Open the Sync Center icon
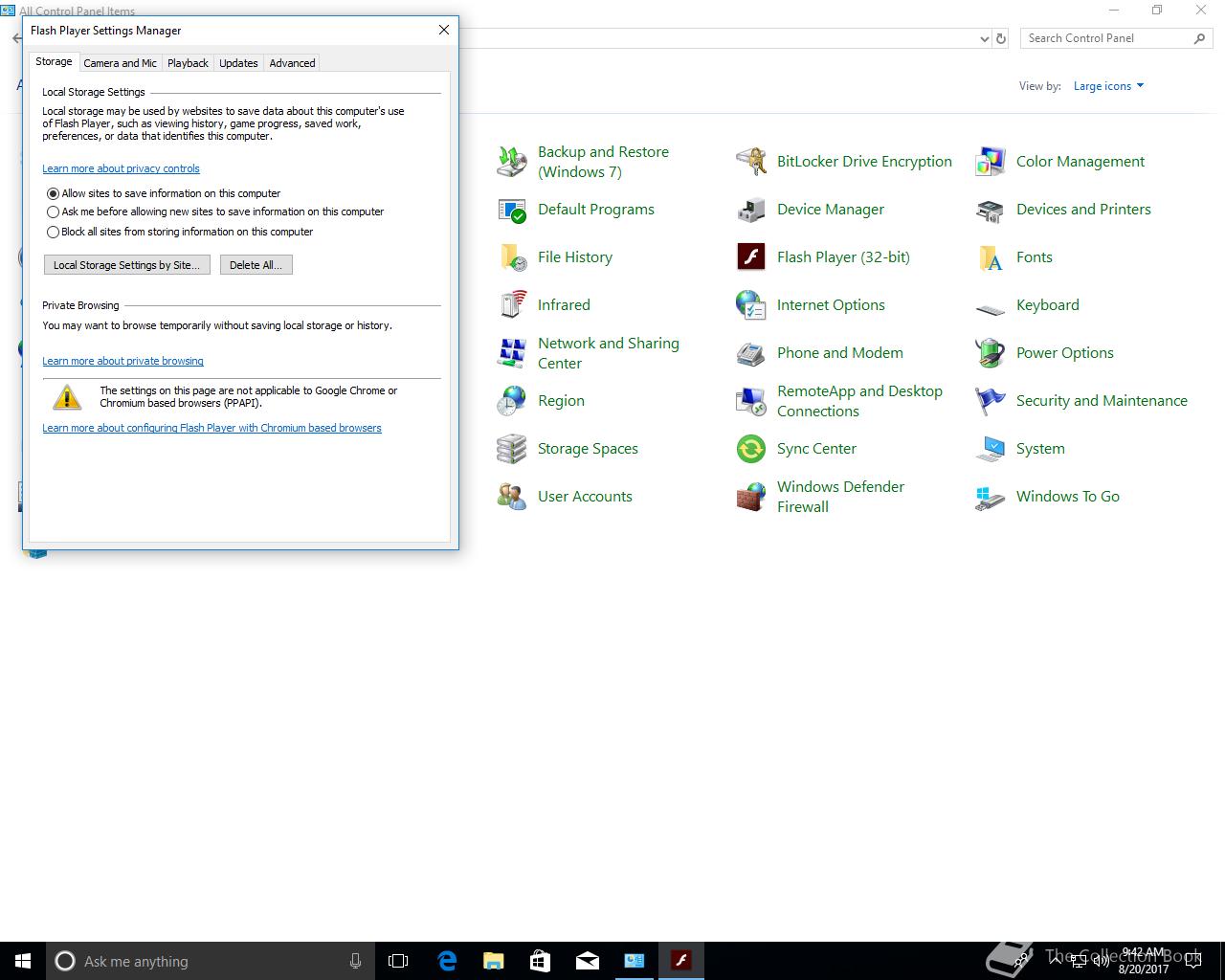The height and width of the screenshot is (980, 1225). coord(751,449)
